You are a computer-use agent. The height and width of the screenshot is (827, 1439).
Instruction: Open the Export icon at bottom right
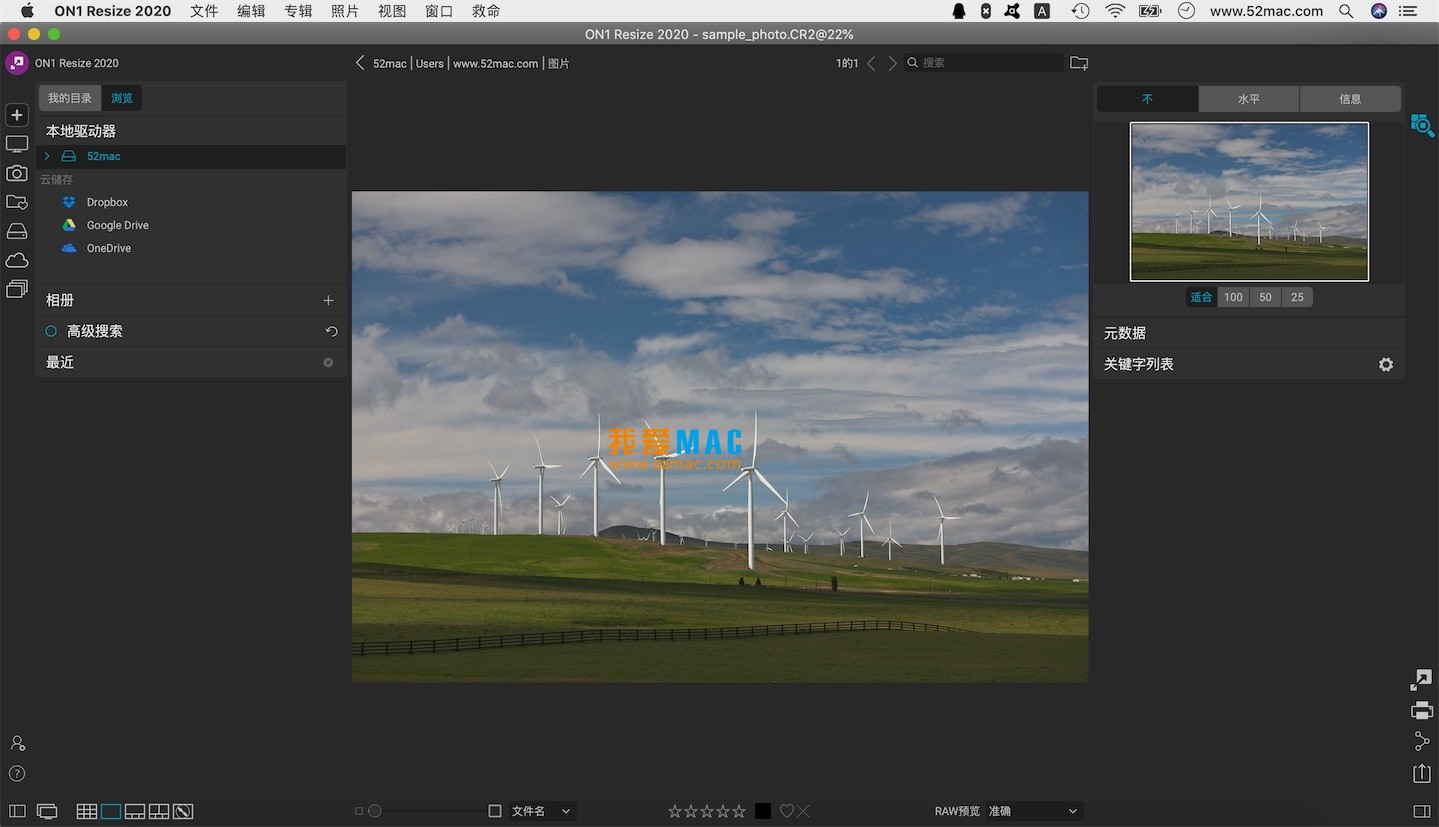click(1421, 772)
